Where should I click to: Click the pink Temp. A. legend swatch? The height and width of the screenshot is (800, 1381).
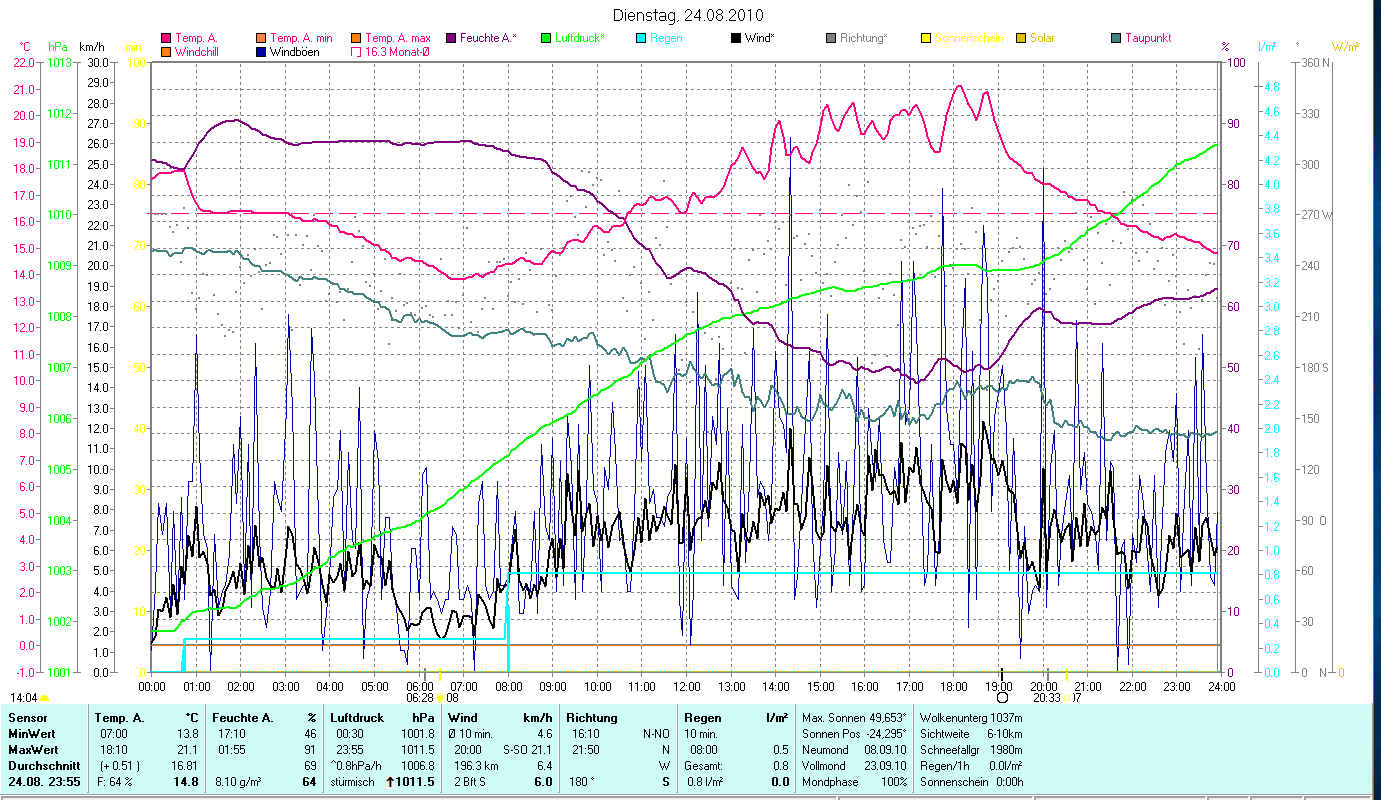(x=165, y=38)
